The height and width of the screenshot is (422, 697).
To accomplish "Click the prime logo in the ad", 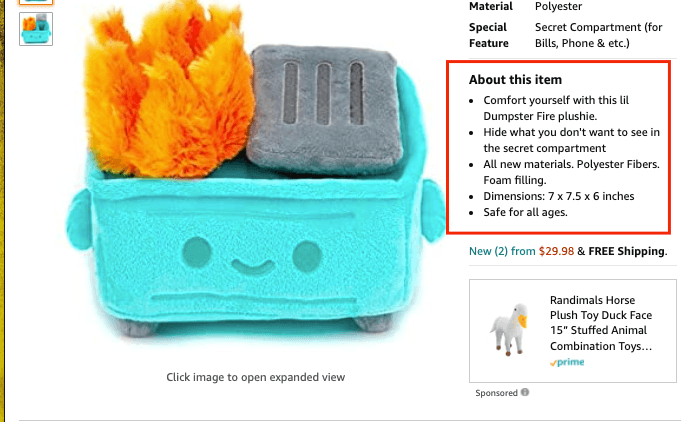I will click(567, 362).
